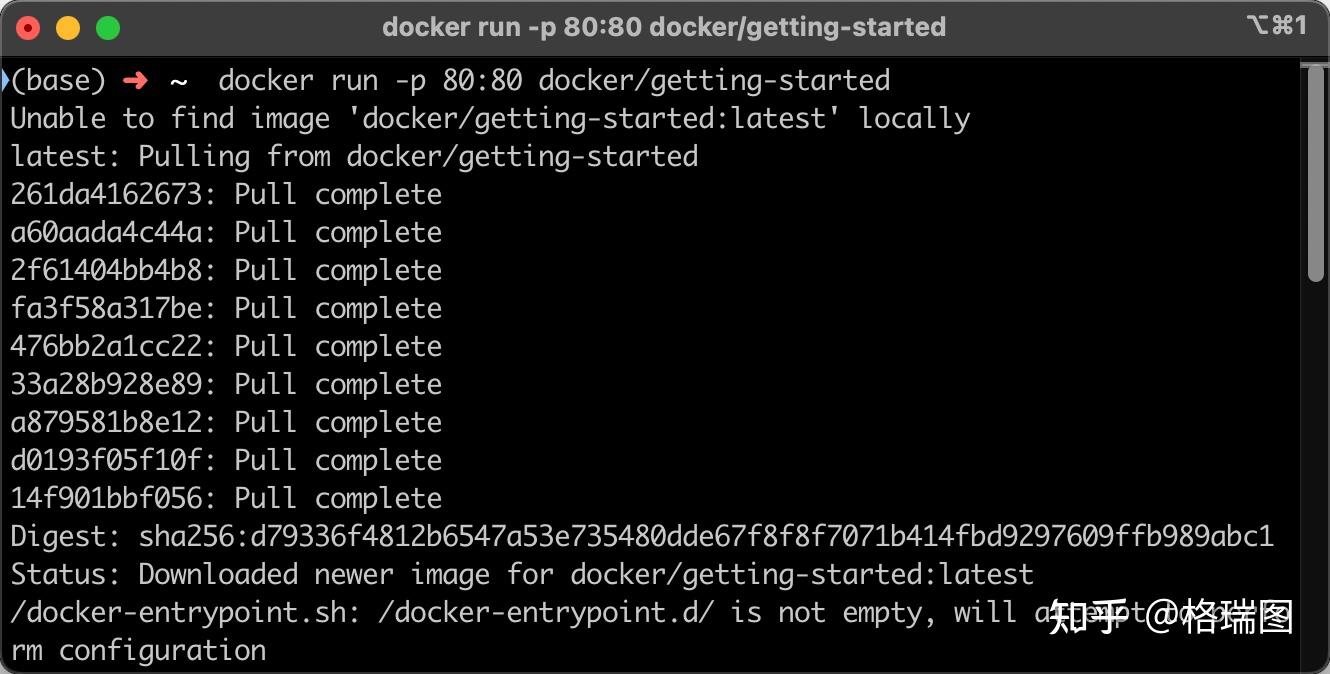Image resolution: width=1330 pixels, height=674 pixels.
Task: Click the ⌥⌘1 shortcut indicator in title bar
Action: [1276, 26]
